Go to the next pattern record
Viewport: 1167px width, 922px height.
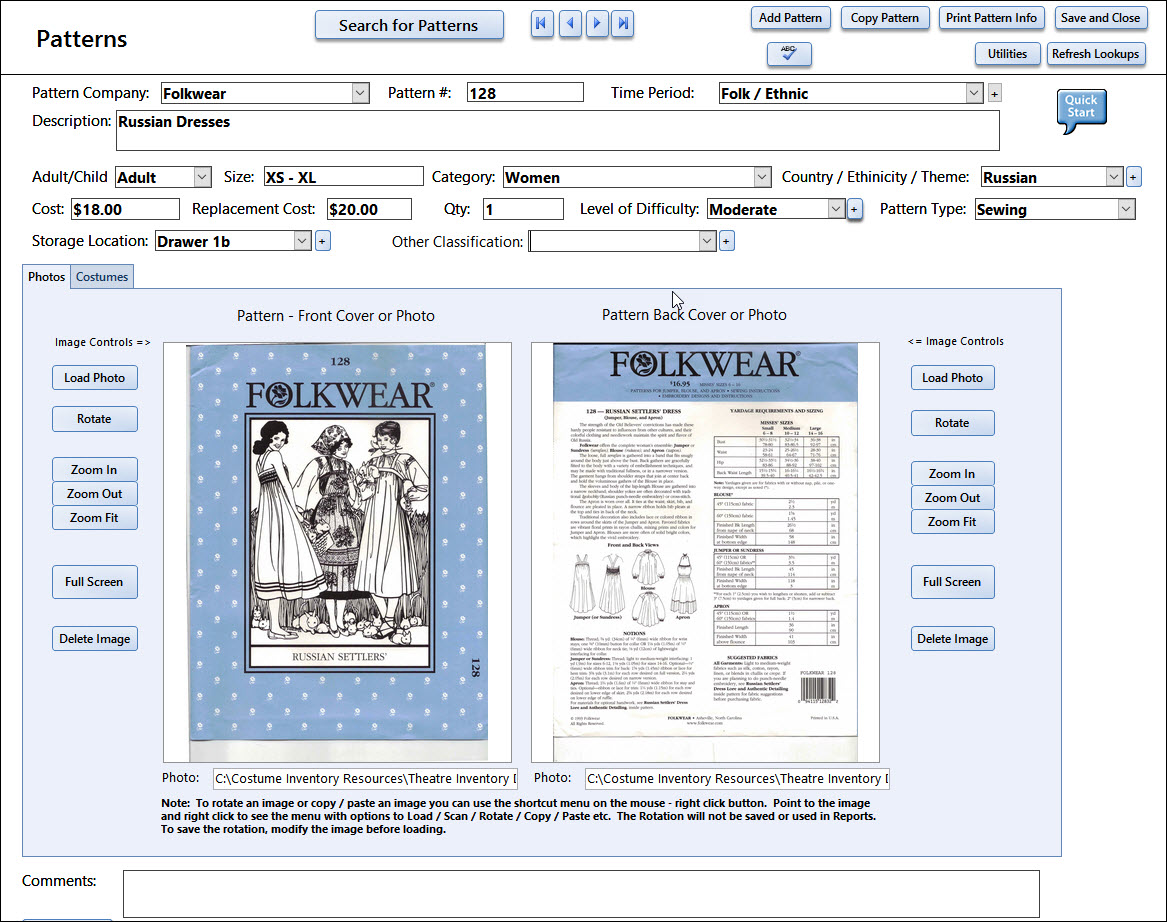pos(596,24)
